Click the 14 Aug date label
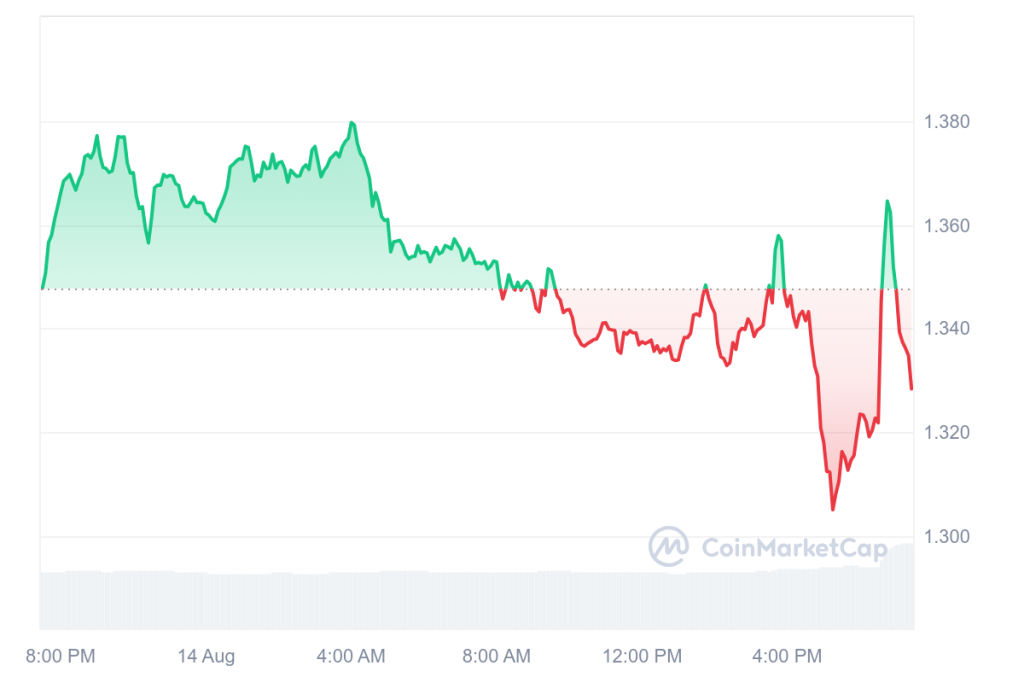The image size is (1024, 683). click(x=206, y=657)
